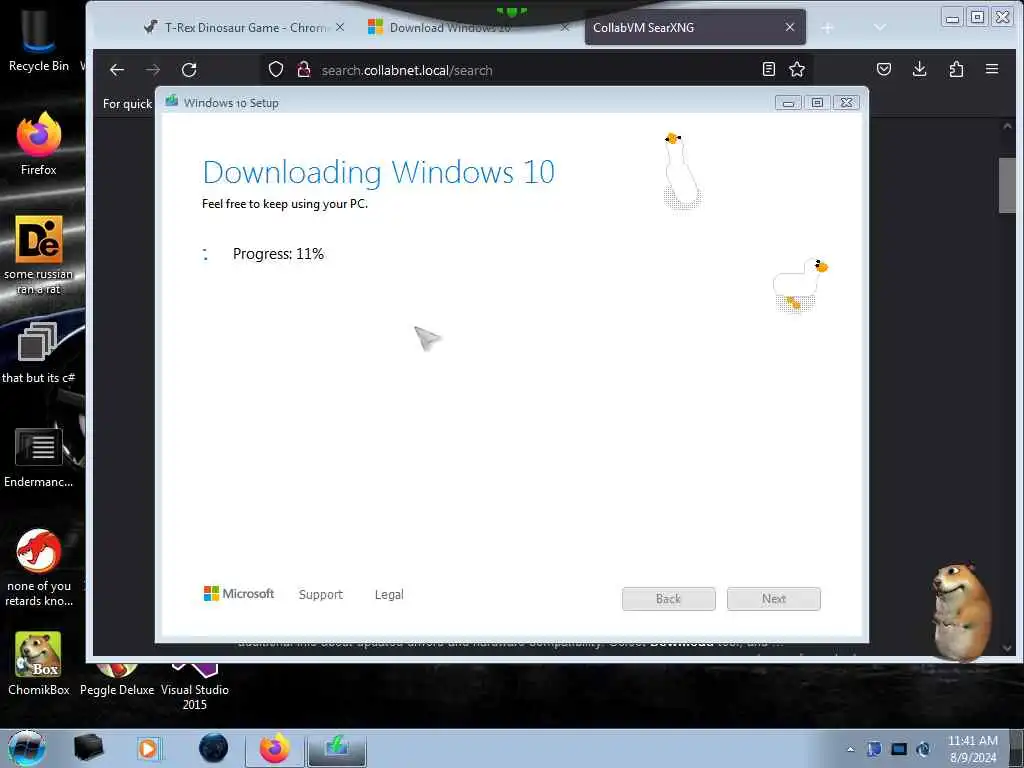Viewport: 1024px width, 768px height.
Task: Select the Endermanc... desktop icon
Action: pos(39,457)
